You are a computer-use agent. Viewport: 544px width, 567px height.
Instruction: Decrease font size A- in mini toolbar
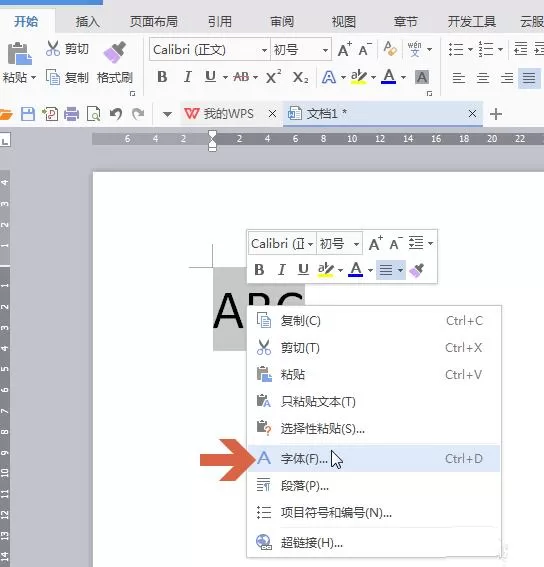pyautogui.click(x=396, y=243)
